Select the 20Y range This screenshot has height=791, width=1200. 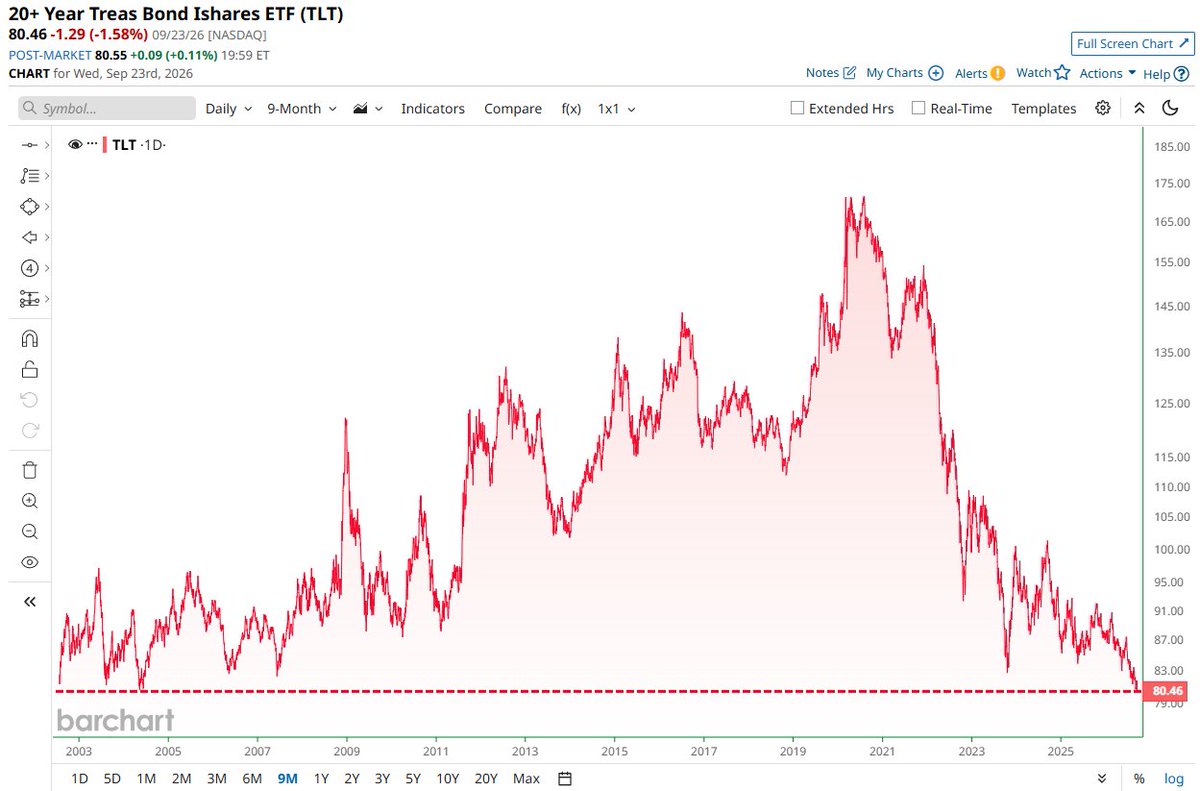pyautogui.click(x=486, y=778)
